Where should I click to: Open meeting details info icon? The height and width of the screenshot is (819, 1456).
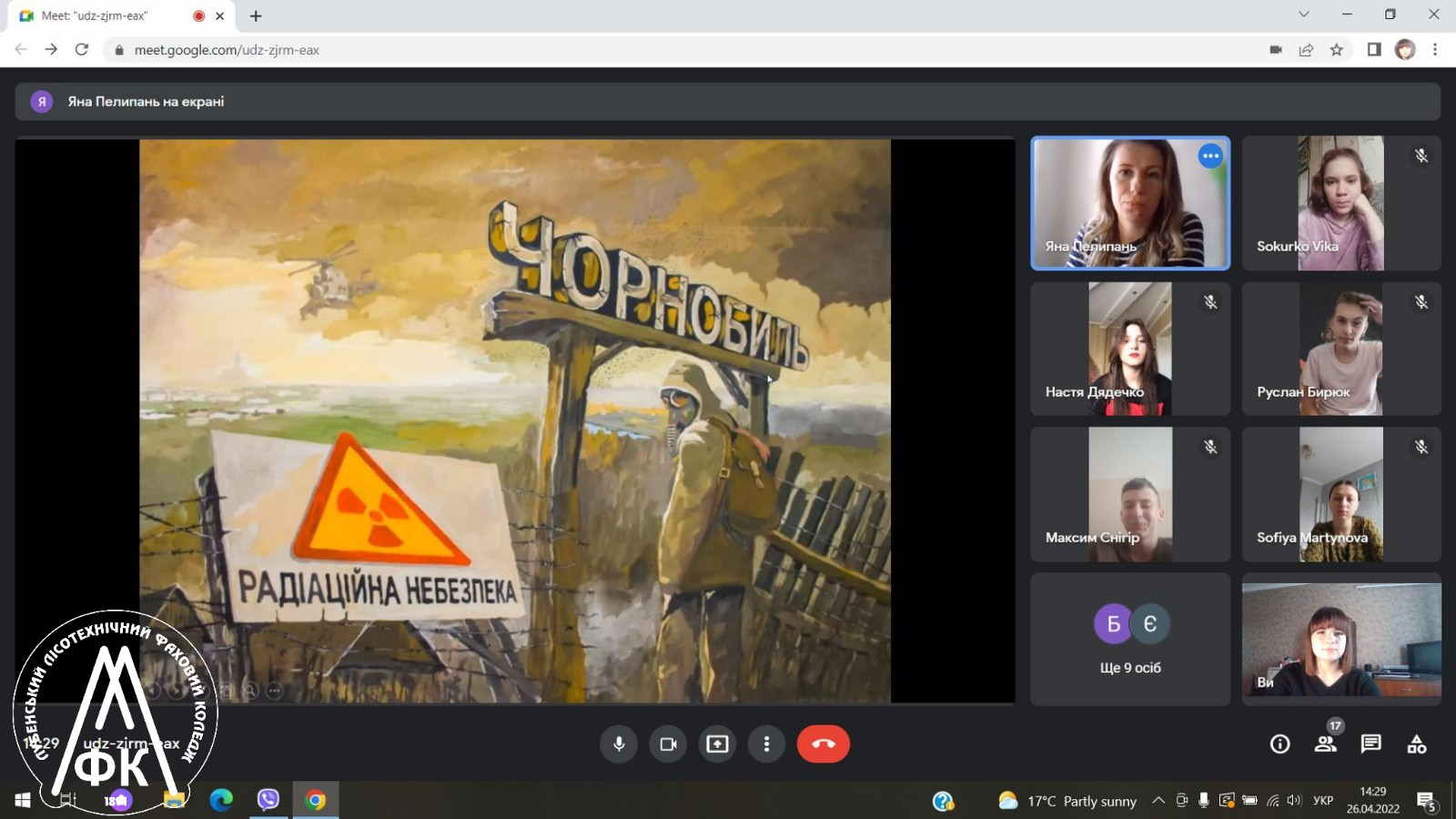1280,744
